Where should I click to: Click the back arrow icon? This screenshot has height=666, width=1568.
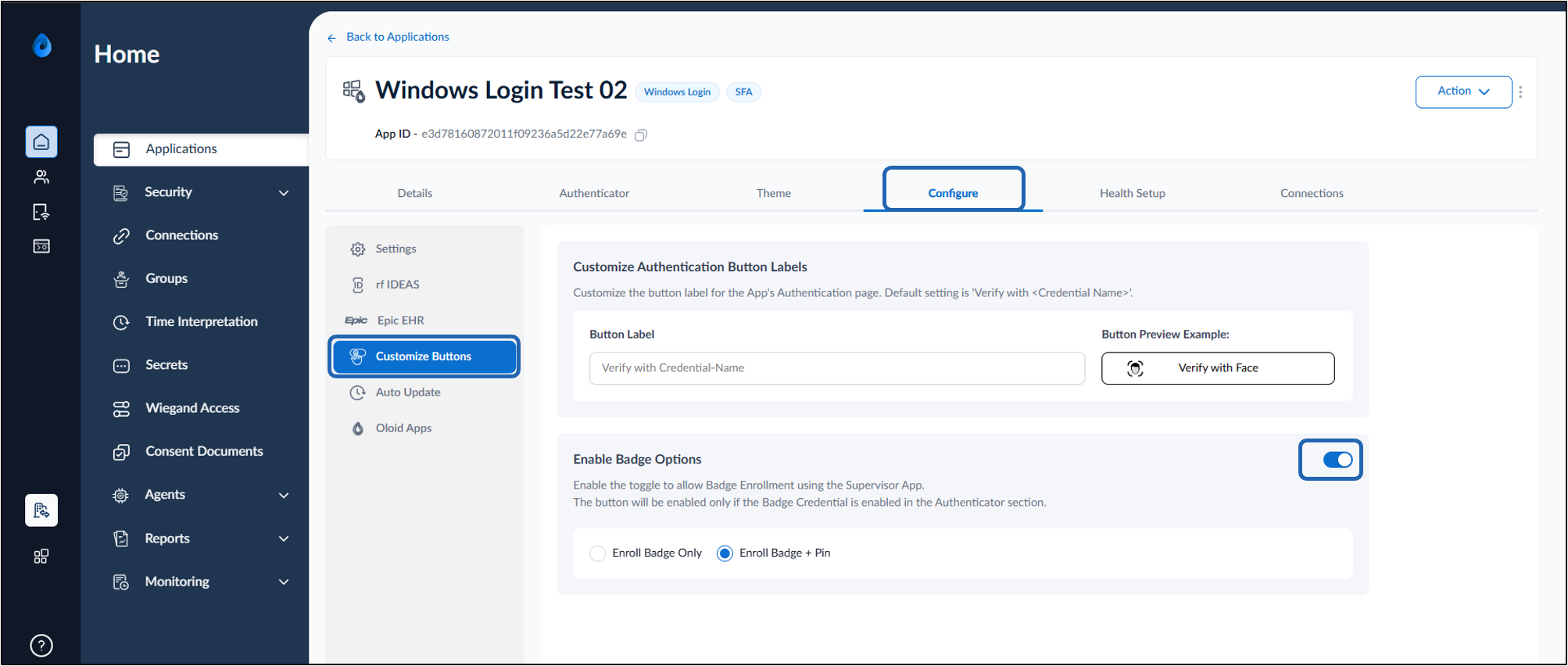[332, 38]
